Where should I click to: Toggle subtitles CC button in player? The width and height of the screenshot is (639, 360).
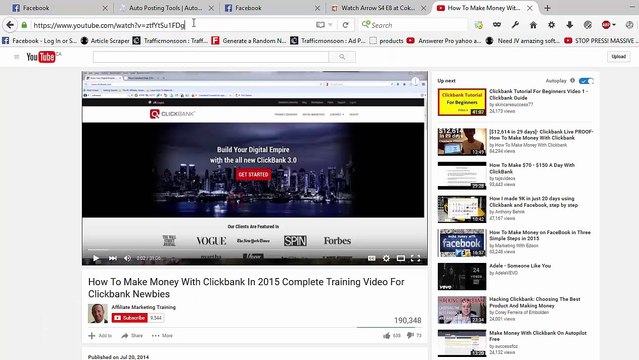(371, 258)
